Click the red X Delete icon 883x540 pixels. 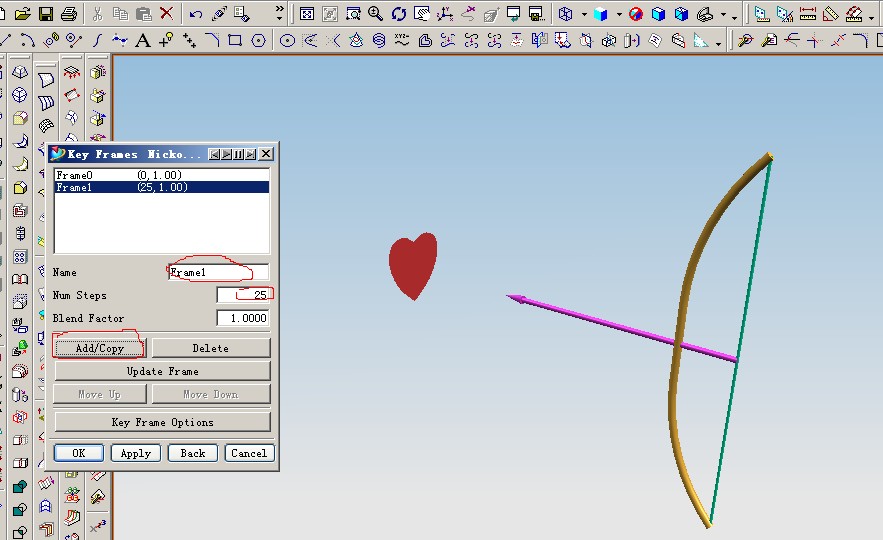(167, 14)
